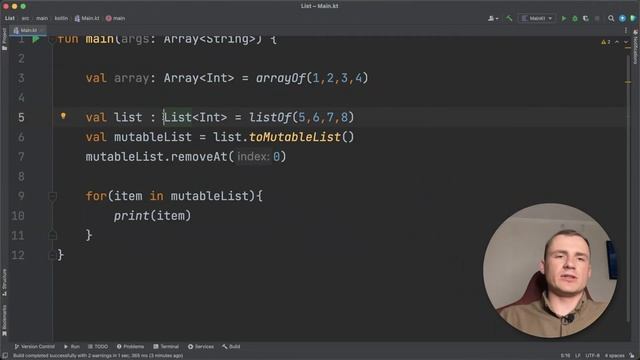Open the Terminal tool window
Screen dimensions: 640x360
166,347
